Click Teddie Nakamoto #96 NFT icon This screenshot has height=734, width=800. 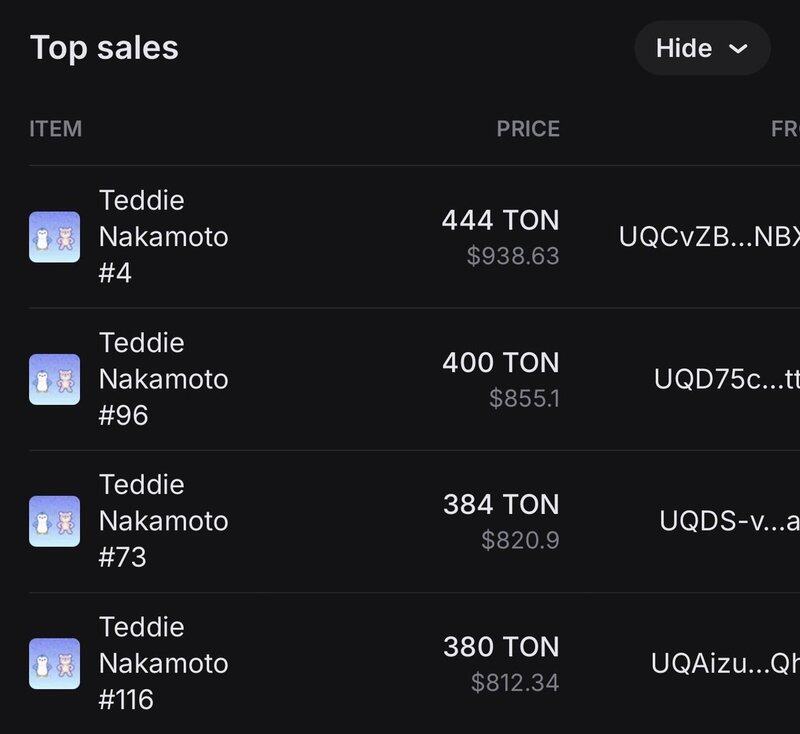coord(54,379)
